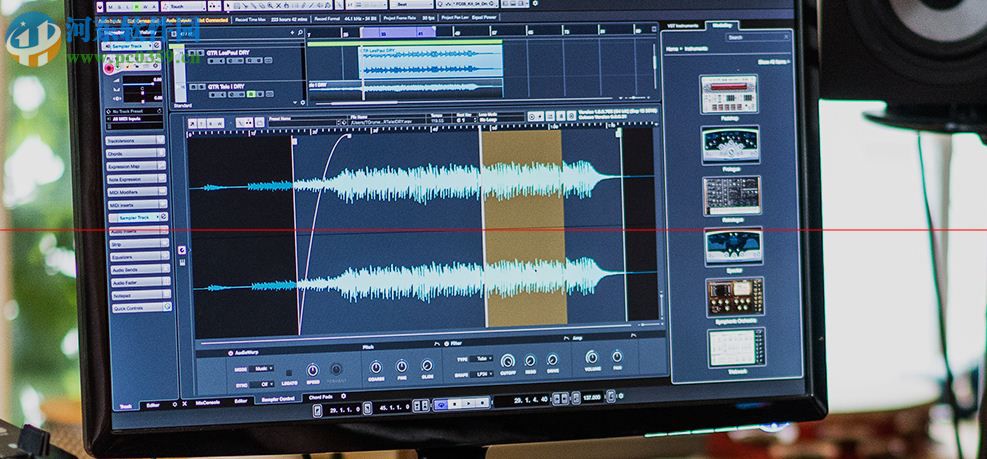This screenshot has height=459, width=987.
Task: Open the Prologue instrument thumbnail
Action: click(x=730, y=145)
